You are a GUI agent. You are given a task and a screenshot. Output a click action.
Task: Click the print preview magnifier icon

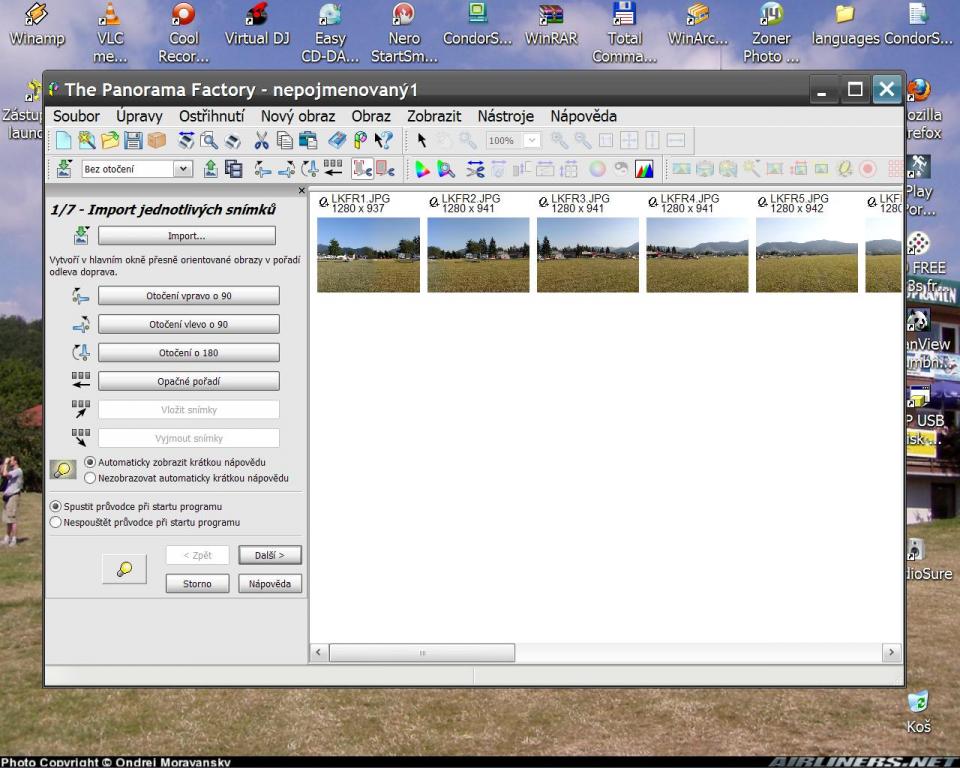click(x=209, y=141)
